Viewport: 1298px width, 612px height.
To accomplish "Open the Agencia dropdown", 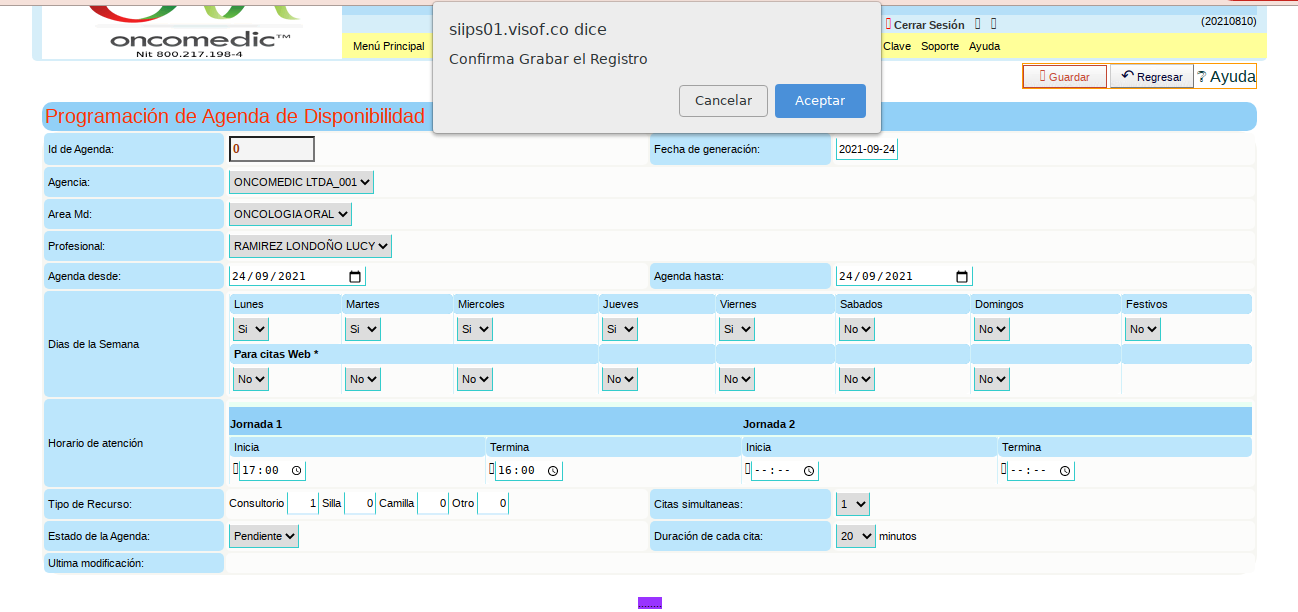I will point(301,183).
